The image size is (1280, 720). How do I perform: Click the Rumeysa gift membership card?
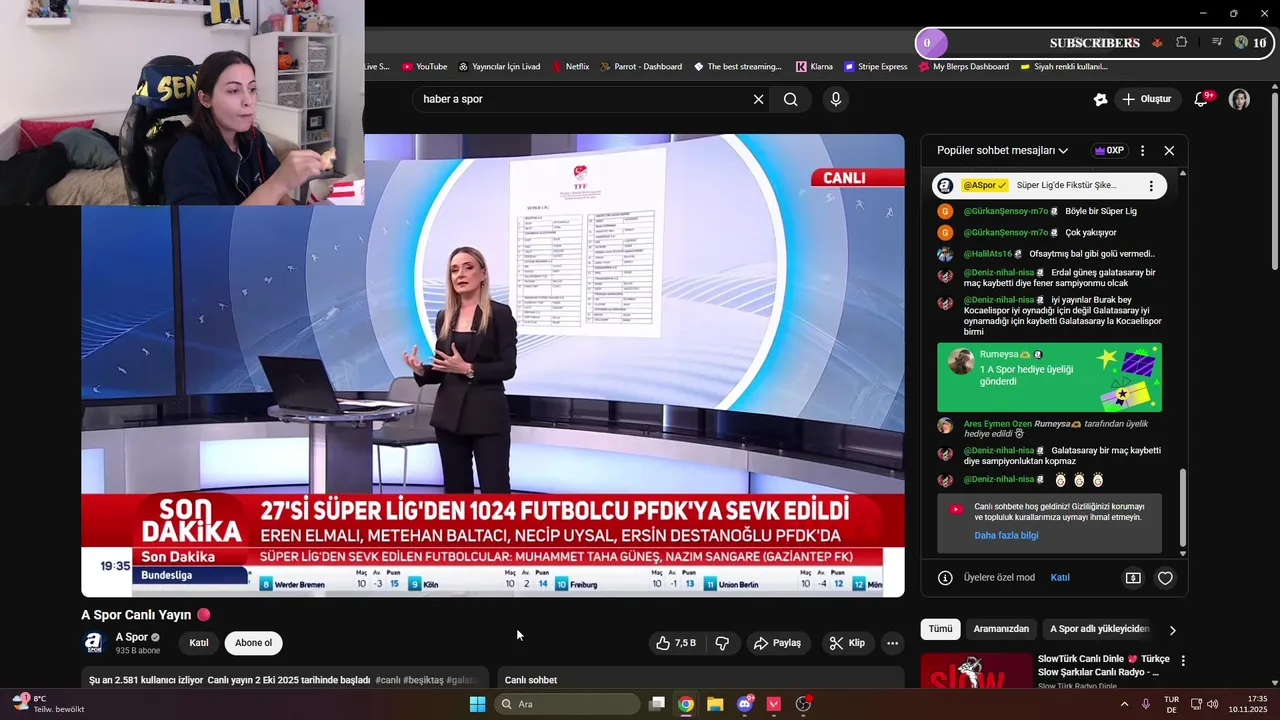[x=1049, y=378]
